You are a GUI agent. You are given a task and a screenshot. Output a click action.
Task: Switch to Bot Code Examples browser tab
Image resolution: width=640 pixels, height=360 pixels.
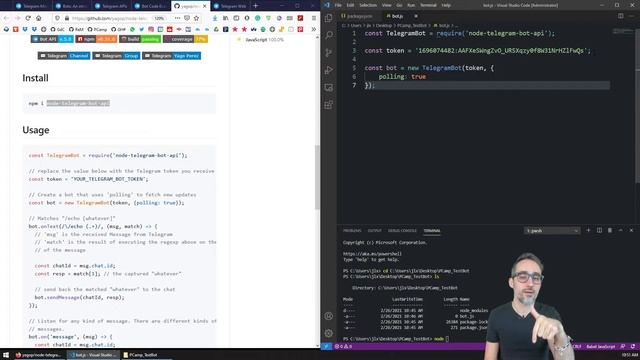[150, 6]
